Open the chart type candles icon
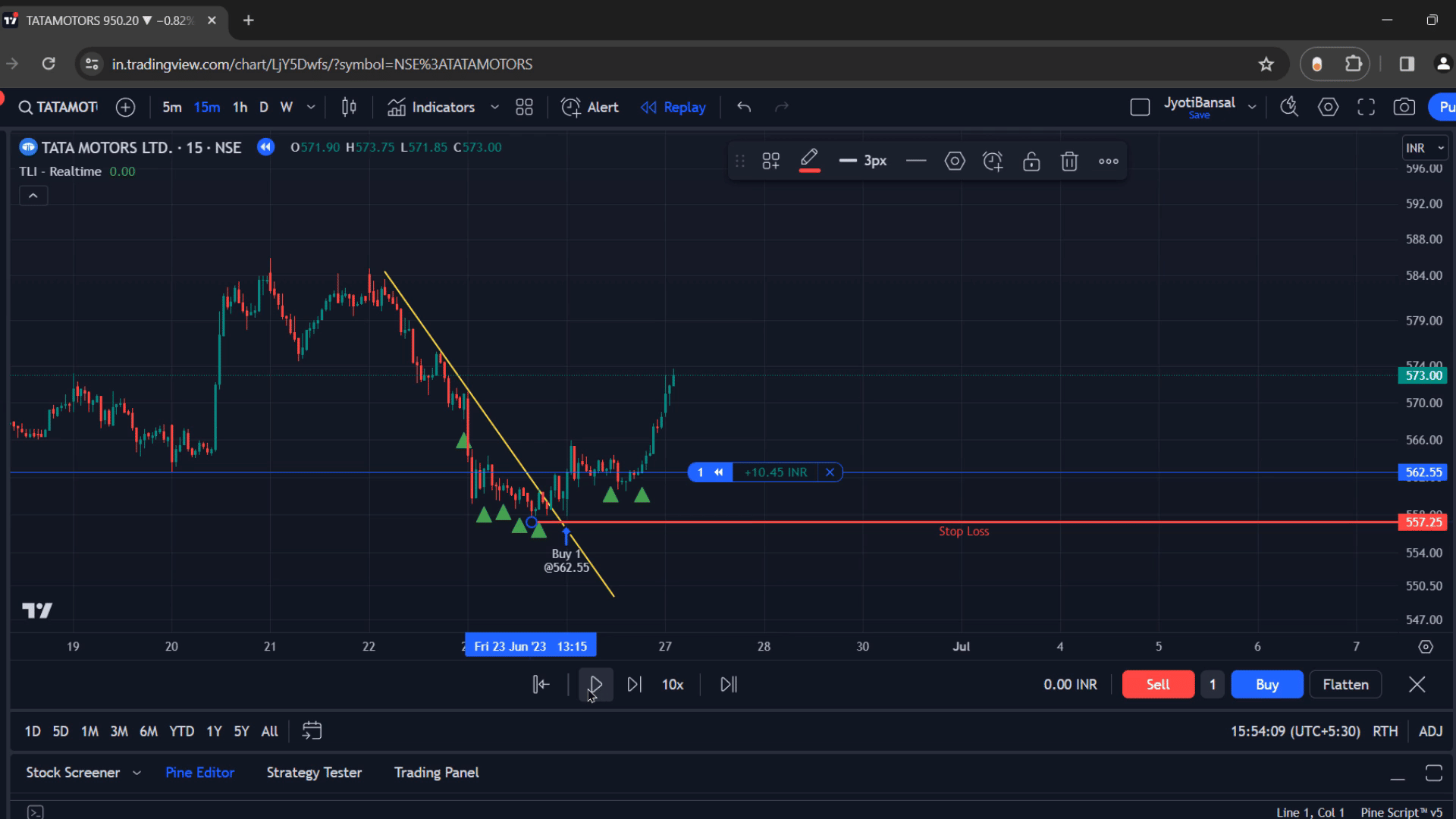This screenshot has width=1456, height=819. click(349, 108)
